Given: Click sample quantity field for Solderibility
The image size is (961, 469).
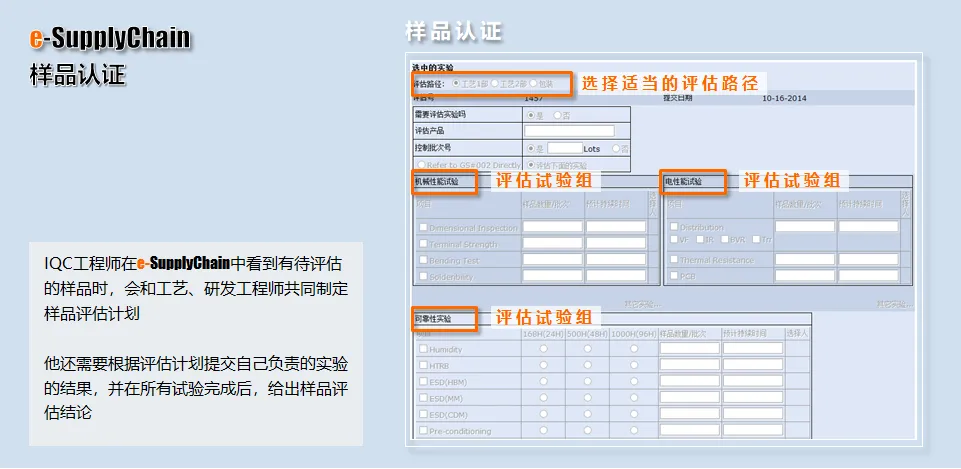Looking at the screenshot, I should click(553, 276).
